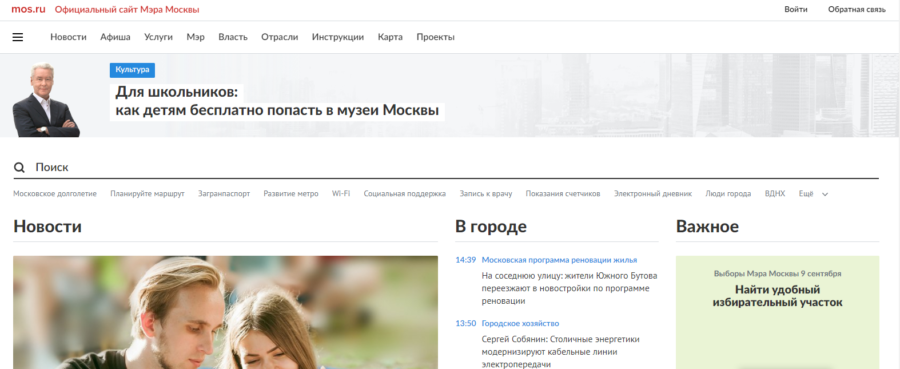900x369 pixels.
Task: Open the Афиша menu item
Action: click(115, 37)
